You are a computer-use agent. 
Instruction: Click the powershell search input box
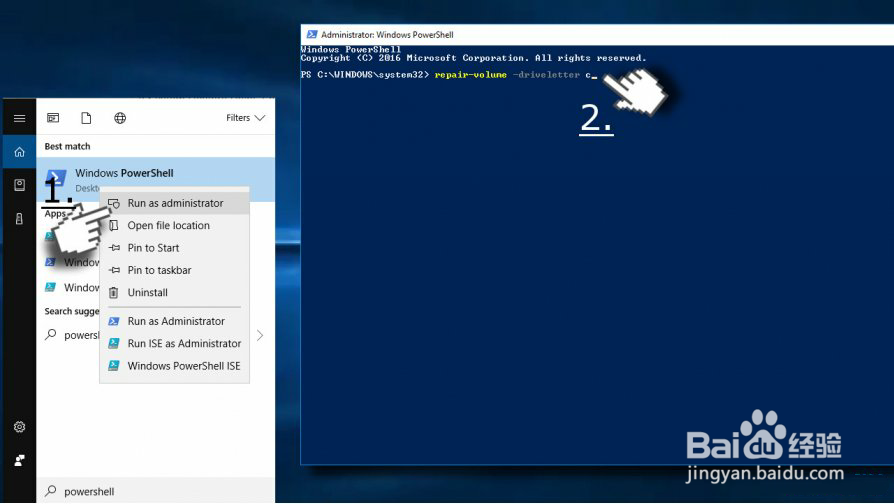click(x=155, y=491)
